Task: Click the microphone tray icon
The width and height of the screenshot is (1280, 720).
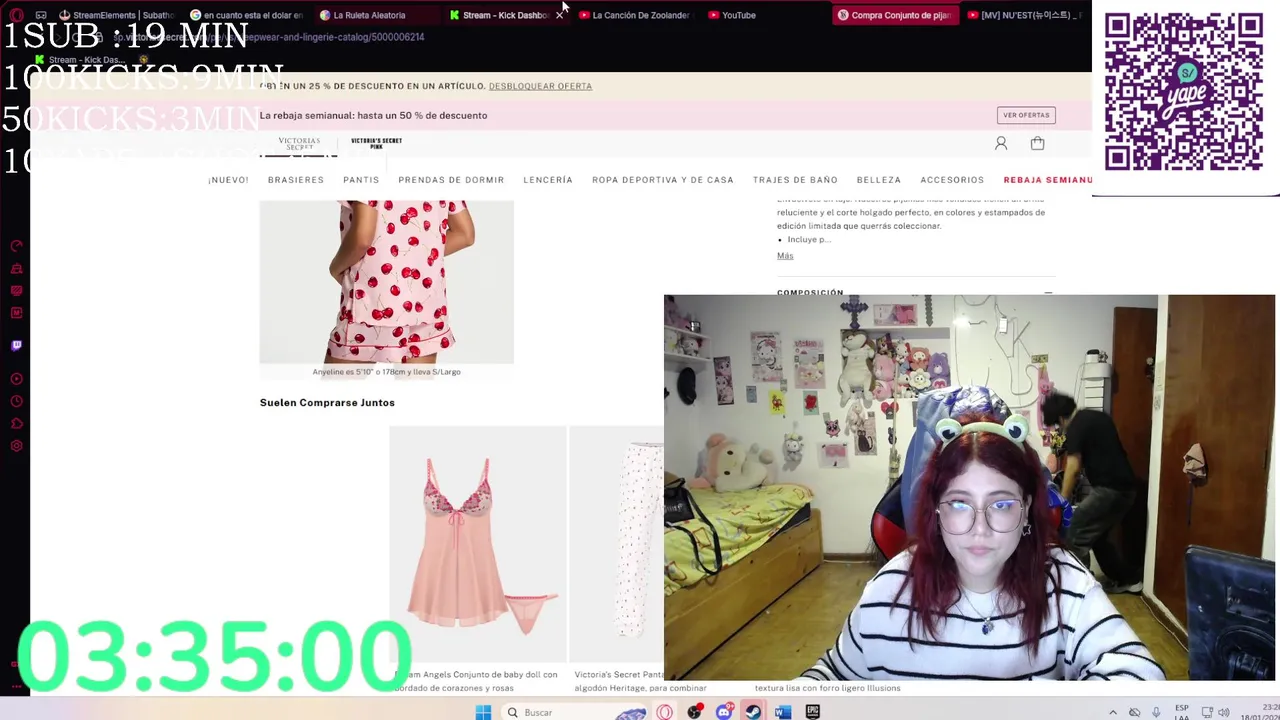Action: tap(1156, 713)
